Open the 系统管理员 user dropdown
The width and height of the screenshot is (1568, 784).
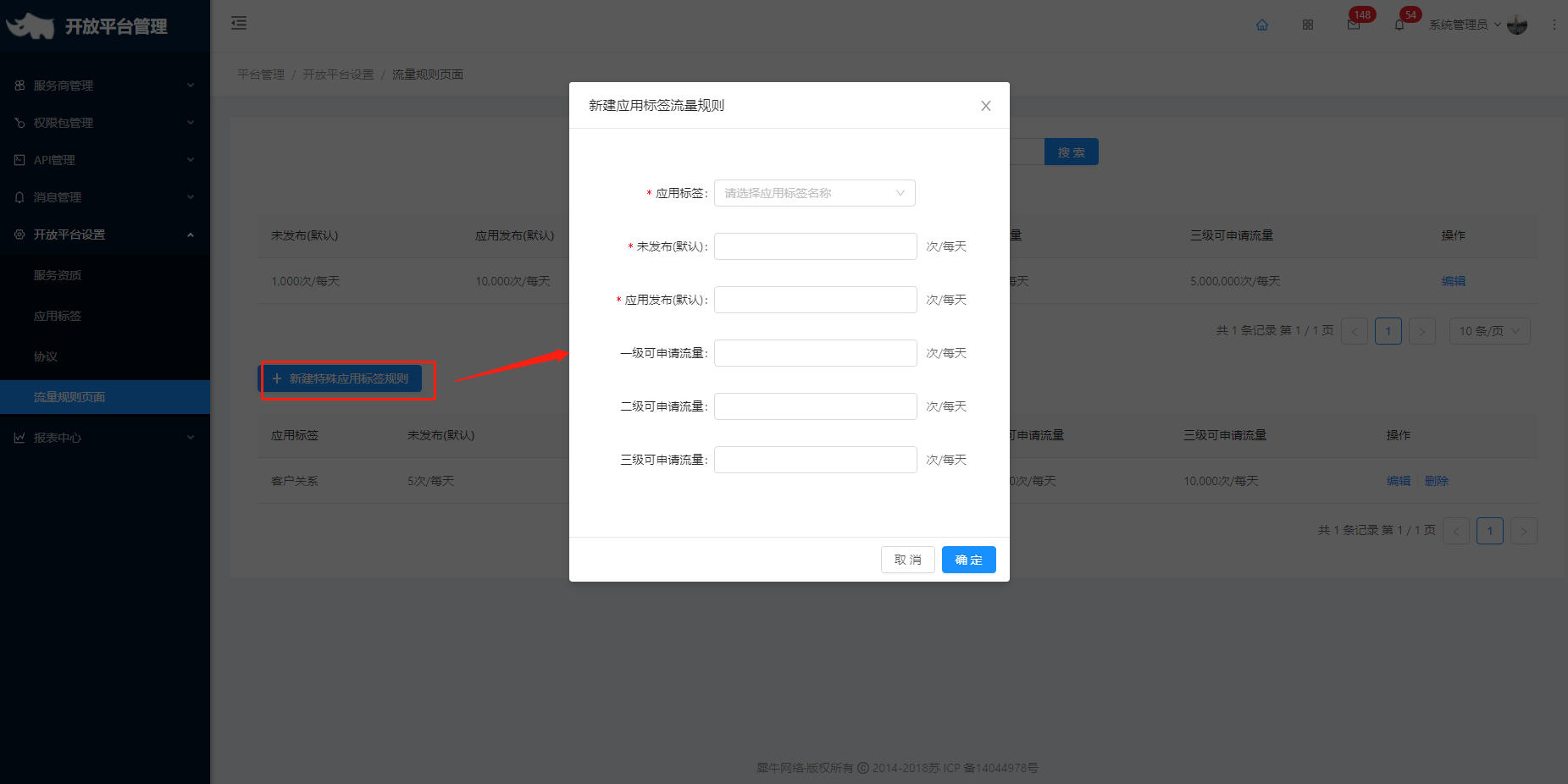coord(1465,25)
